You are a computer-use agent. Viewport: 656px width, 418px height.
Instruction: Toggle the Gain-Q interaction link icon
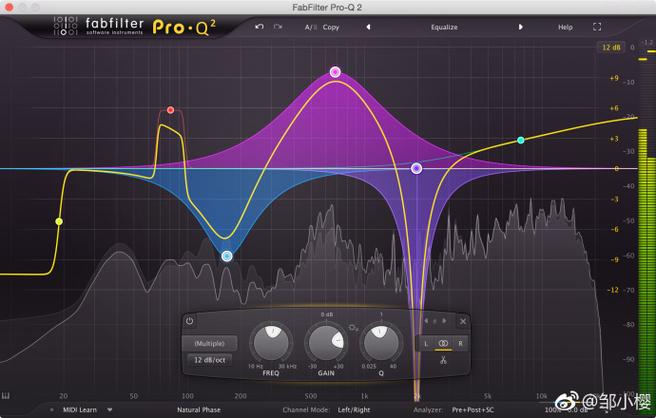[354, 328]
